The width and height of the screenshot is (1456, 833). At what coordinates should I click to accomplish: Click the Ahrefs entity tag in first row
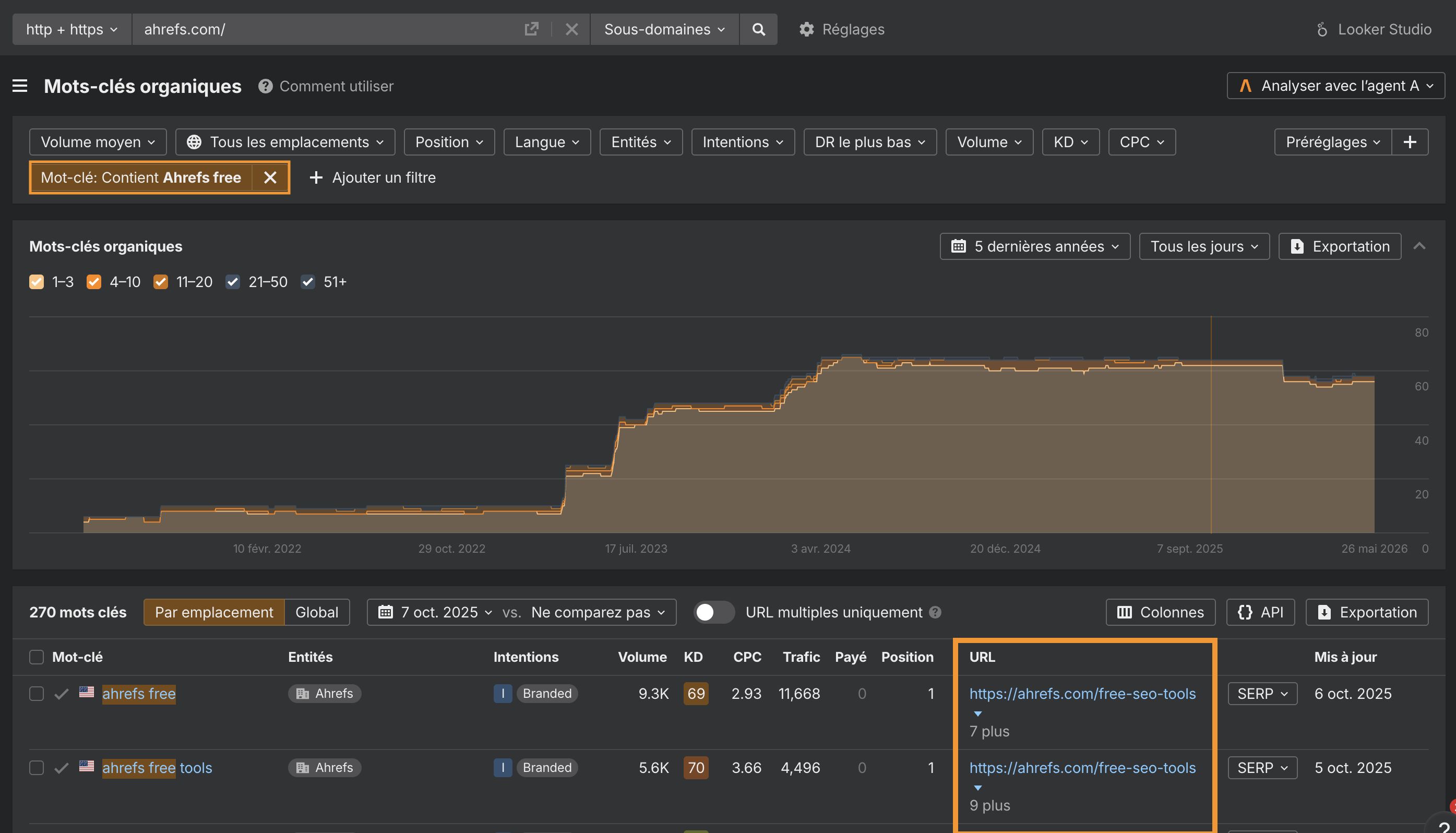tap(324, 694)
